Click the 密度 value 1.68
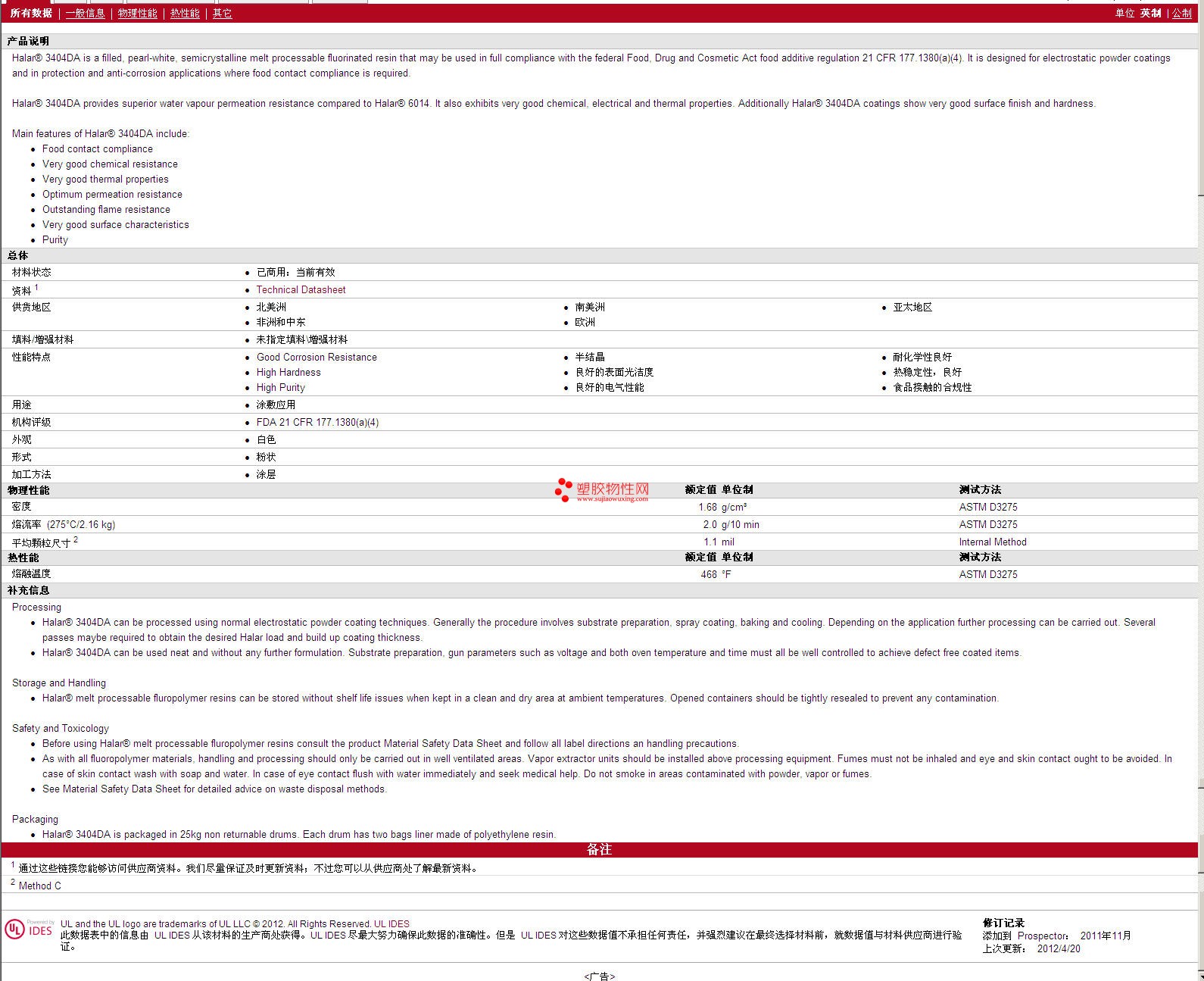The image size is (1204, 981). coord(707,507)
